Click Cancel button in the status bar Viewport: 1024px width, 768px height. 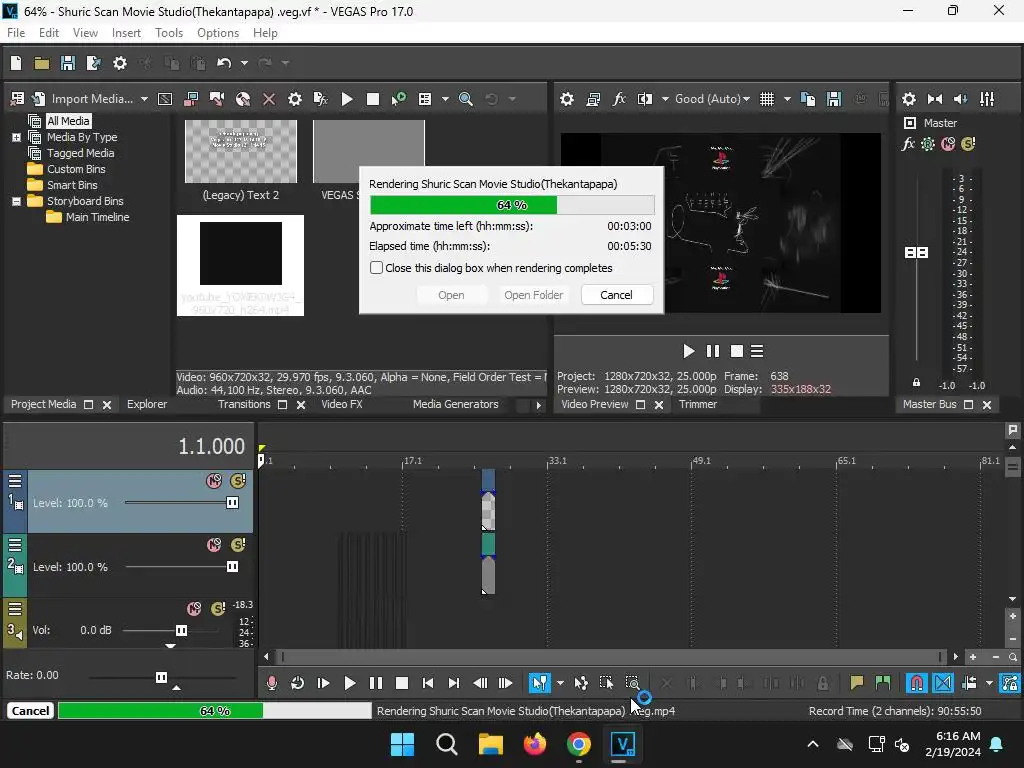(x=30, y=711)
